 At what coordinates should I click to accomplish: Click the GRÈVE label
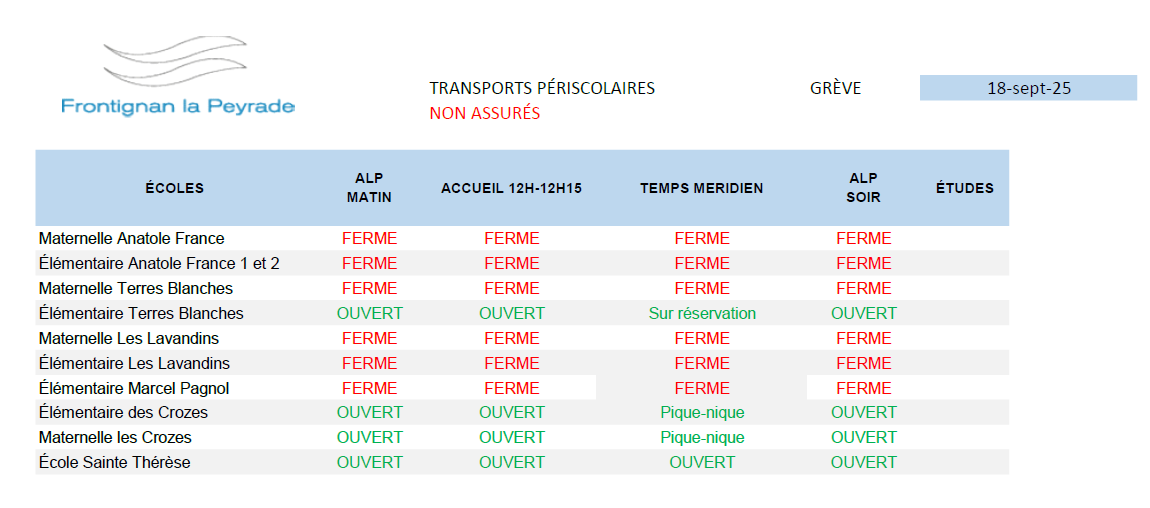(835, 88)
